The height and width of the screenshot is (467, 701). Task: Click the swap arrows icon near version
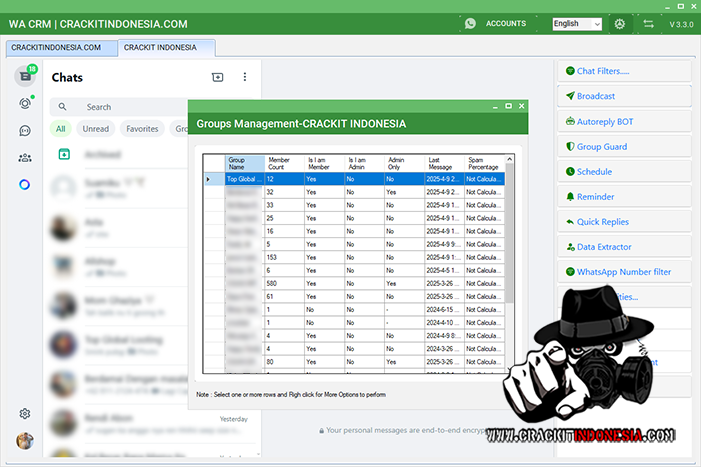pyautogui.click(x=648, y=23)
